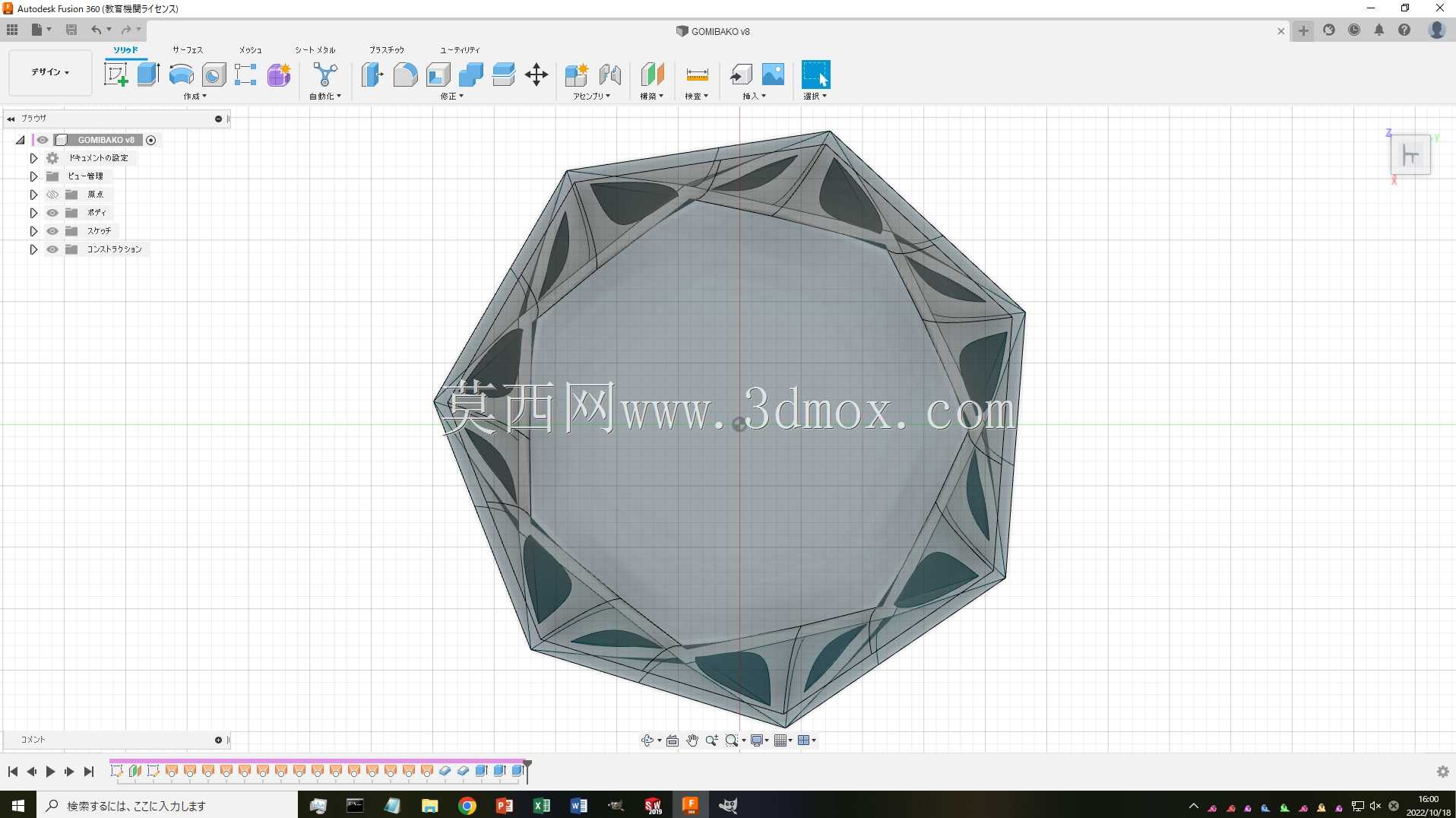Open the help question mark menu

[1404, 30]
